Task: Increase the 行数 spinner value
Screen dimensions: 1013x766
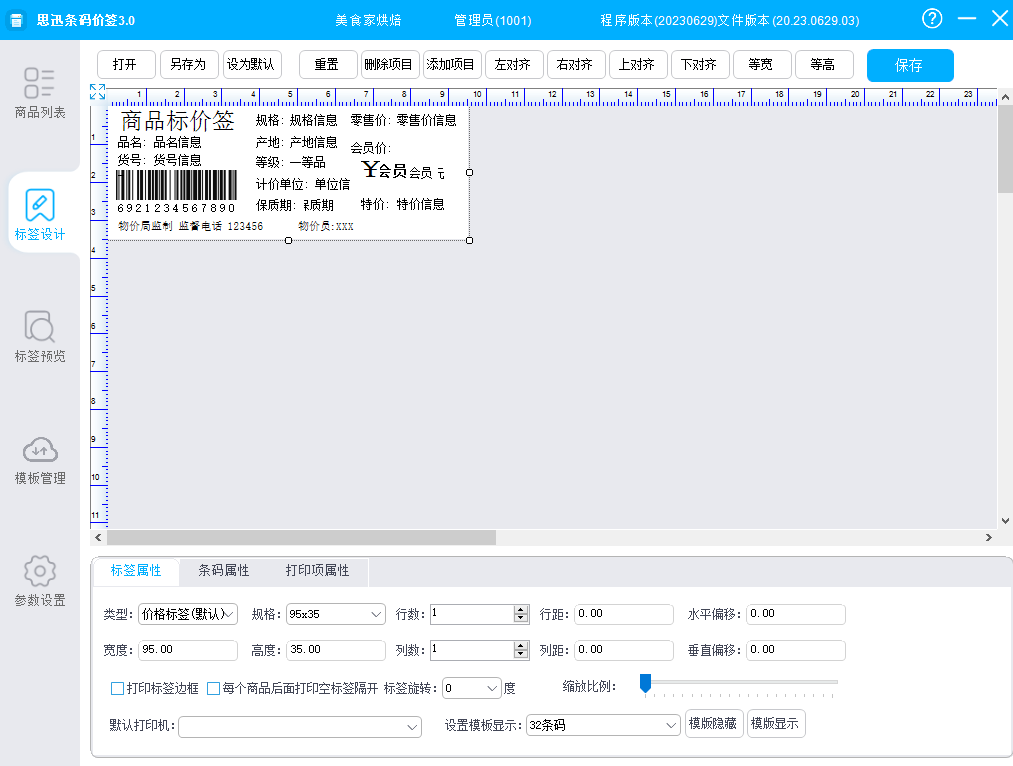Action: tap(520, 609)
